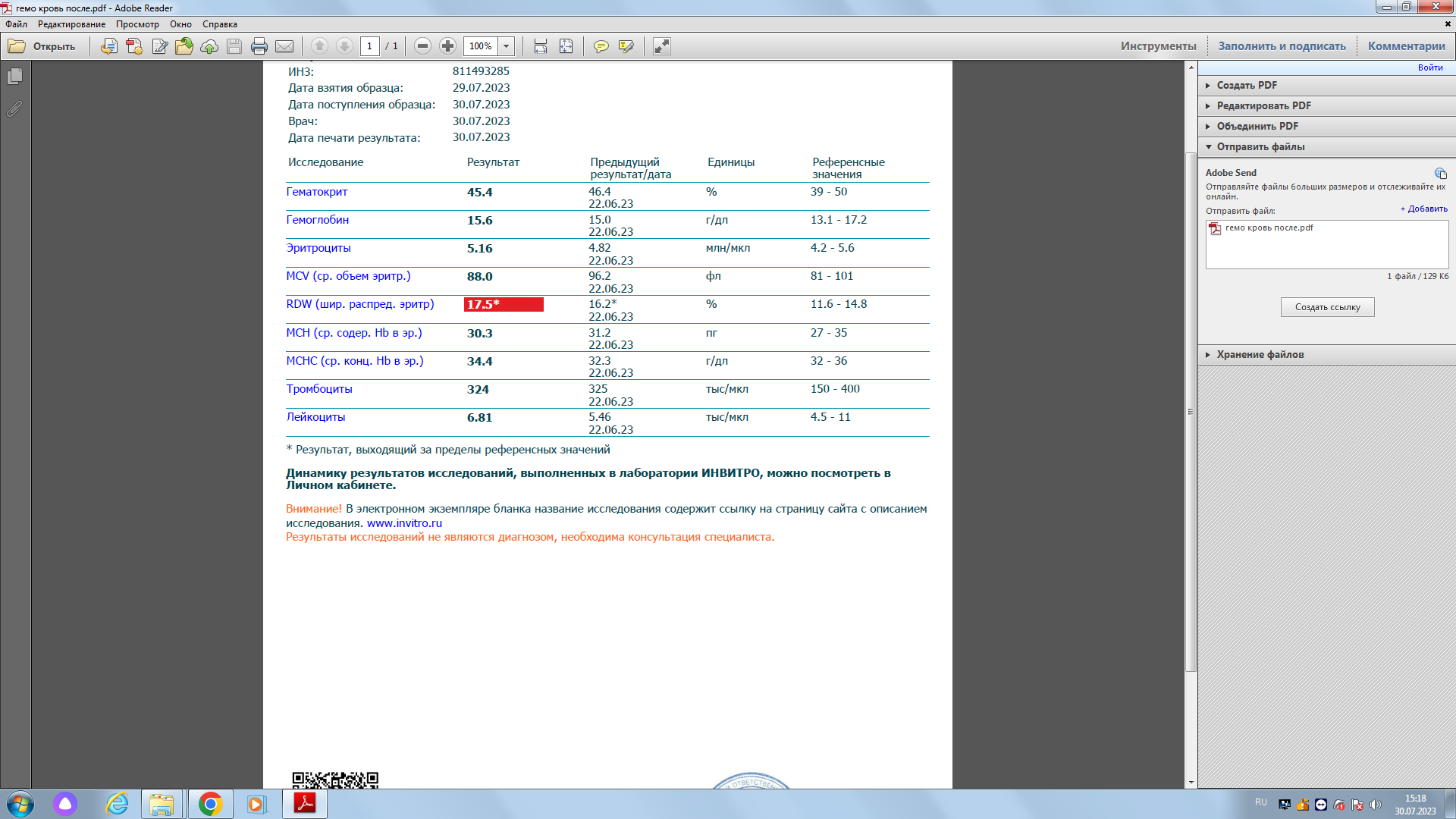Click the Create PDF toolbar icon
The height and width of the screenshot is (819, 1456).
coord(134,46)
